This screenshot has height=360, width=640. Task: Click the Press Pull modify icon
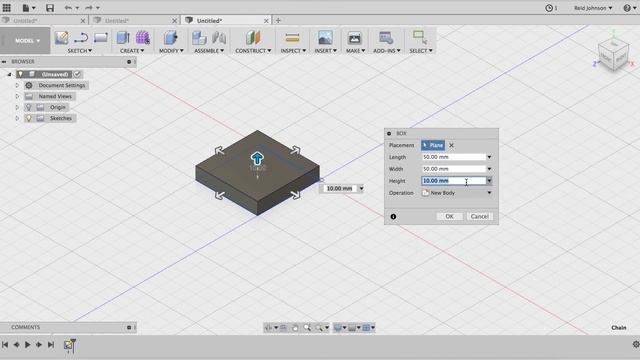(170, 38)
